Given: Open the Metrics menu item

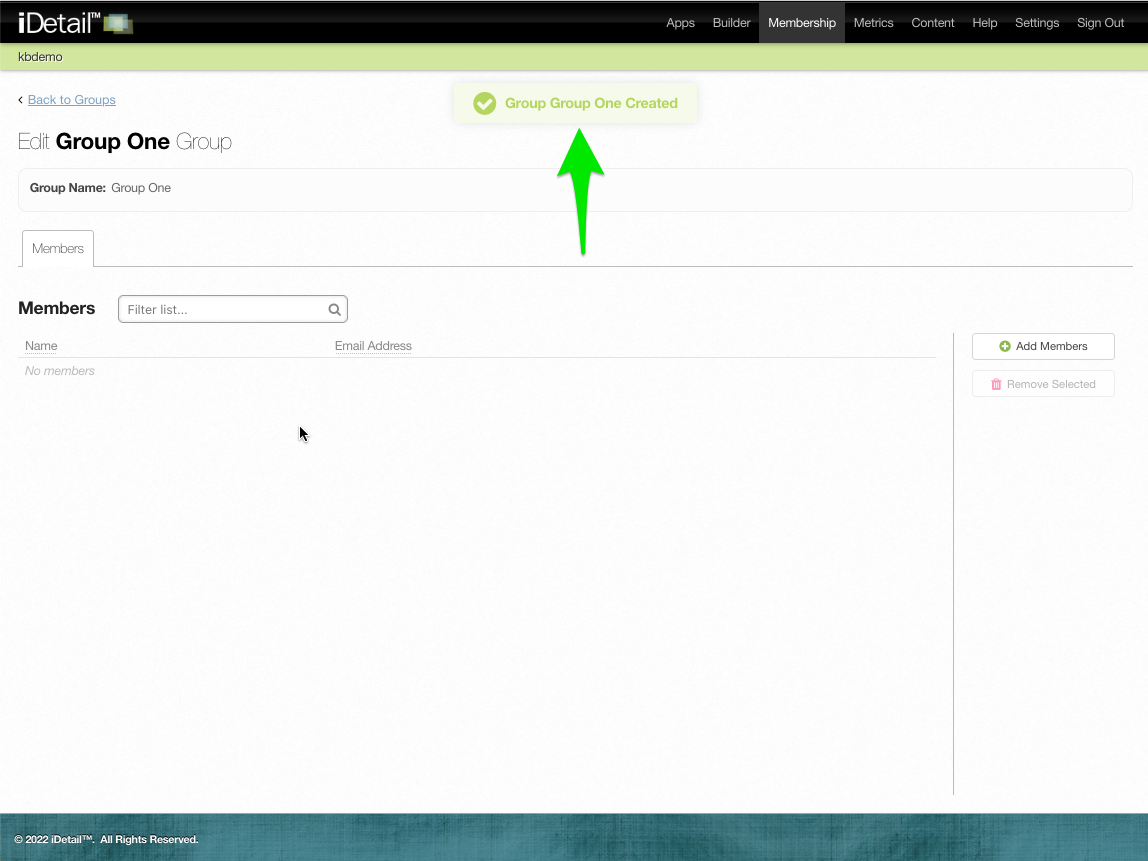Looking at the screenshot, I should (x=873, y=23).
